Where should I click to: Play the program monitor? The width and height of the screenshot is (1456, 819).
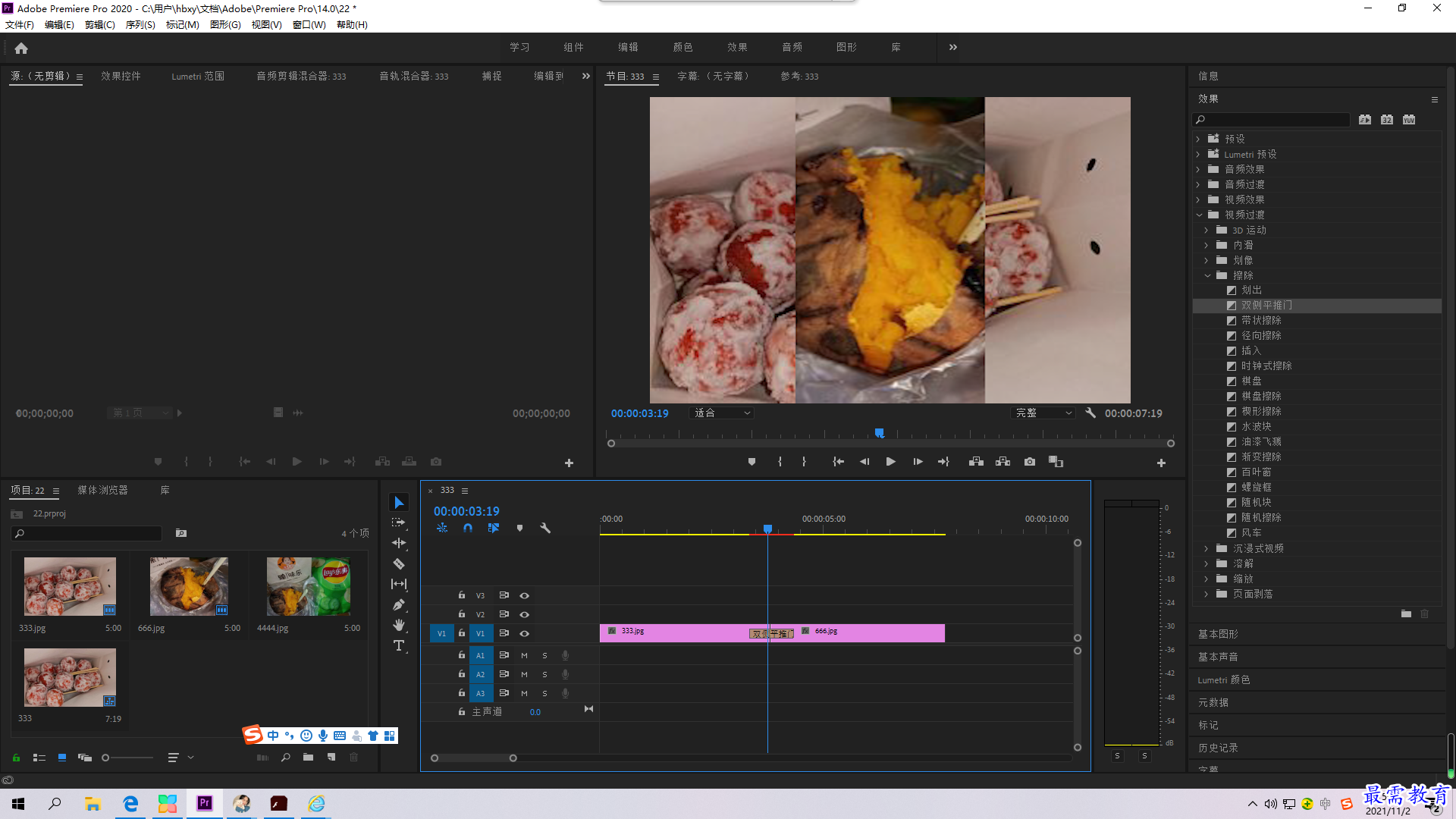(891, 462)
